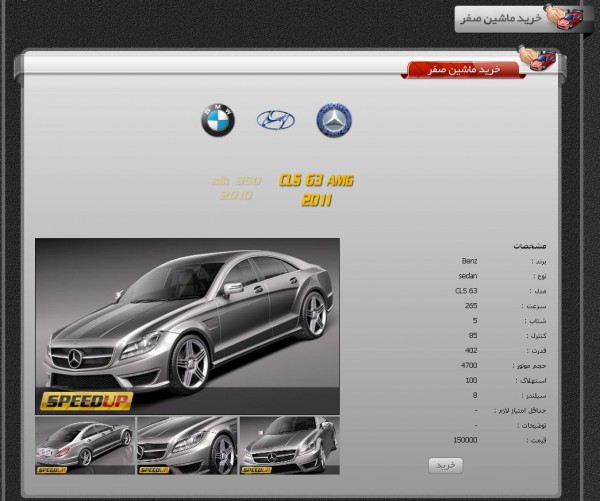Click the SPEEDUP logo on main image
Viewport: 600px width, 501px height.
point(86,401)
